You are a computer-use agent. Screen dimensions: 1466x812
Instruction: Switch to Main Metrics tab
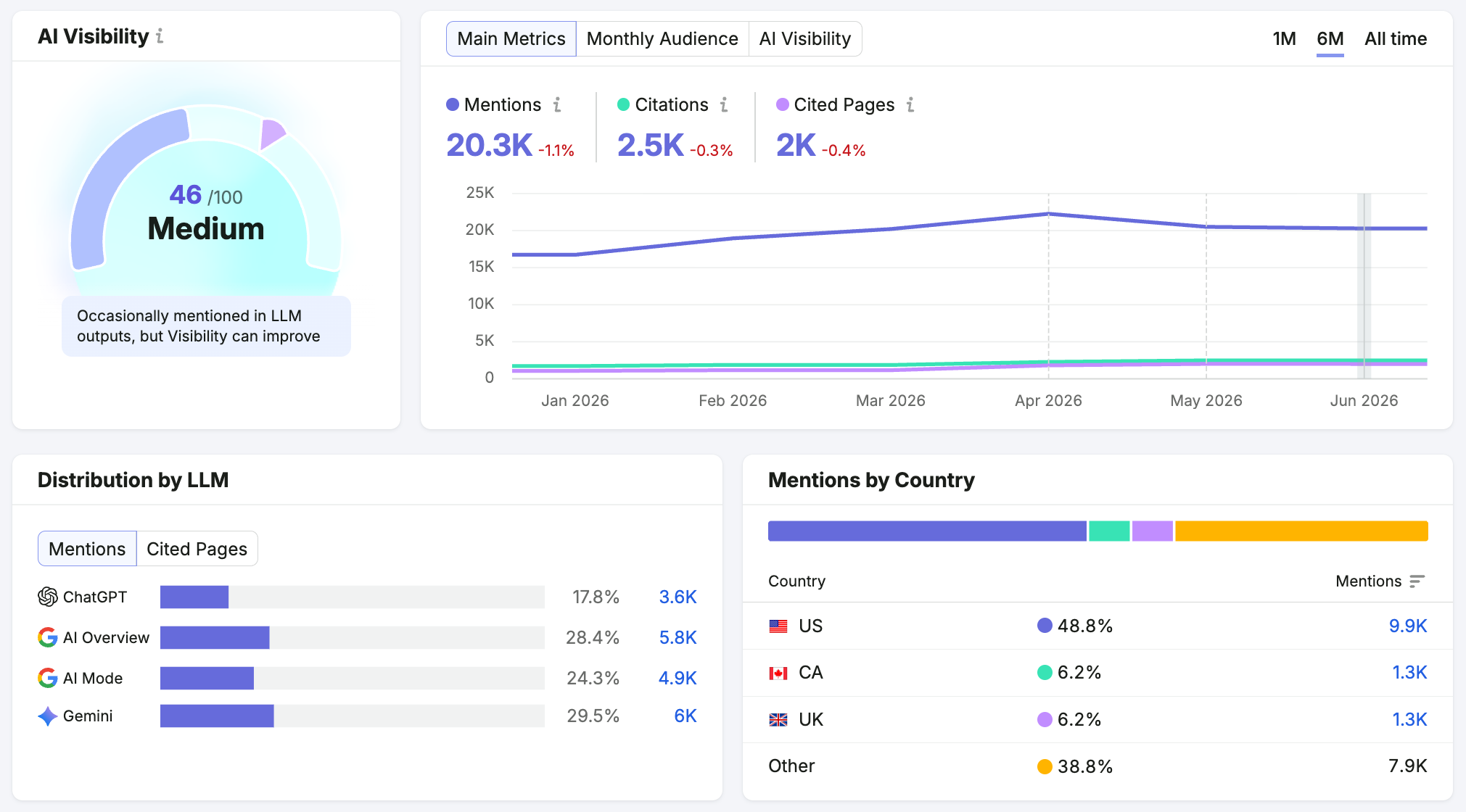pos(511,38)
